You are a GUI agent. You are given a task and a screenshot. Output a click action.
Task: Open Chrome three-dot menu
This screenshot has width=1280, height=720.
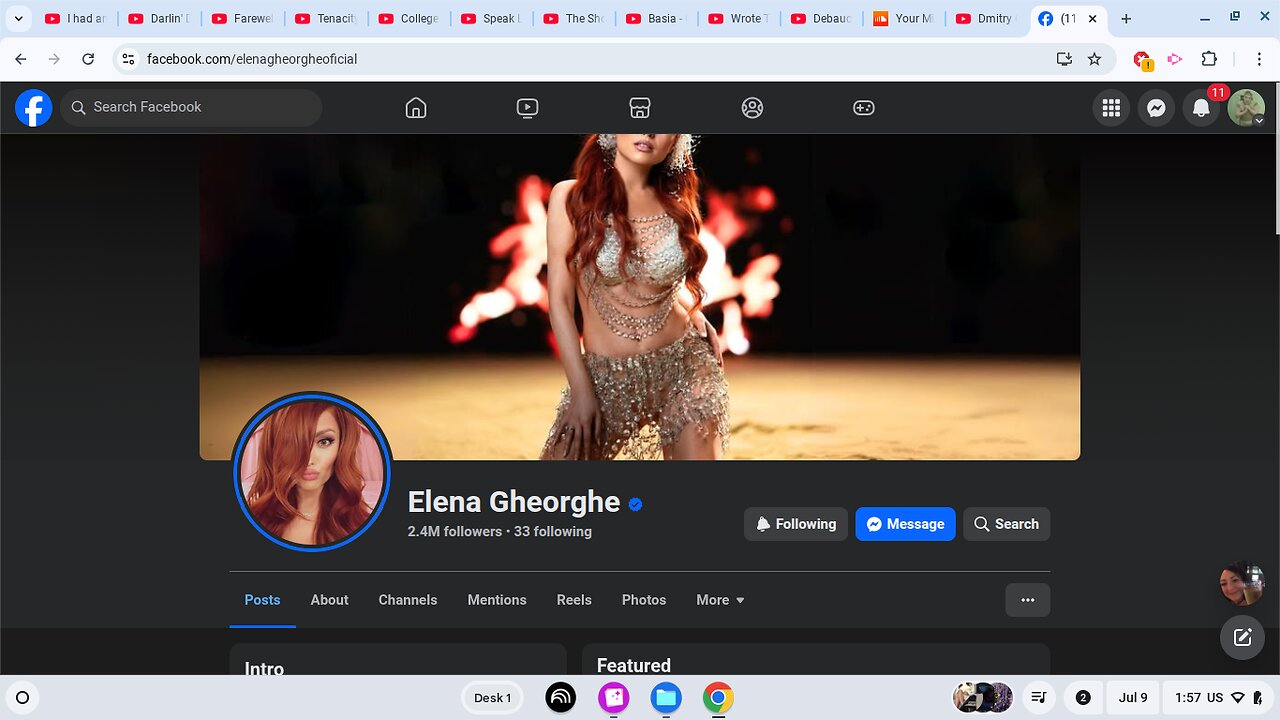pyautogui.click(x=1258, y=59)
